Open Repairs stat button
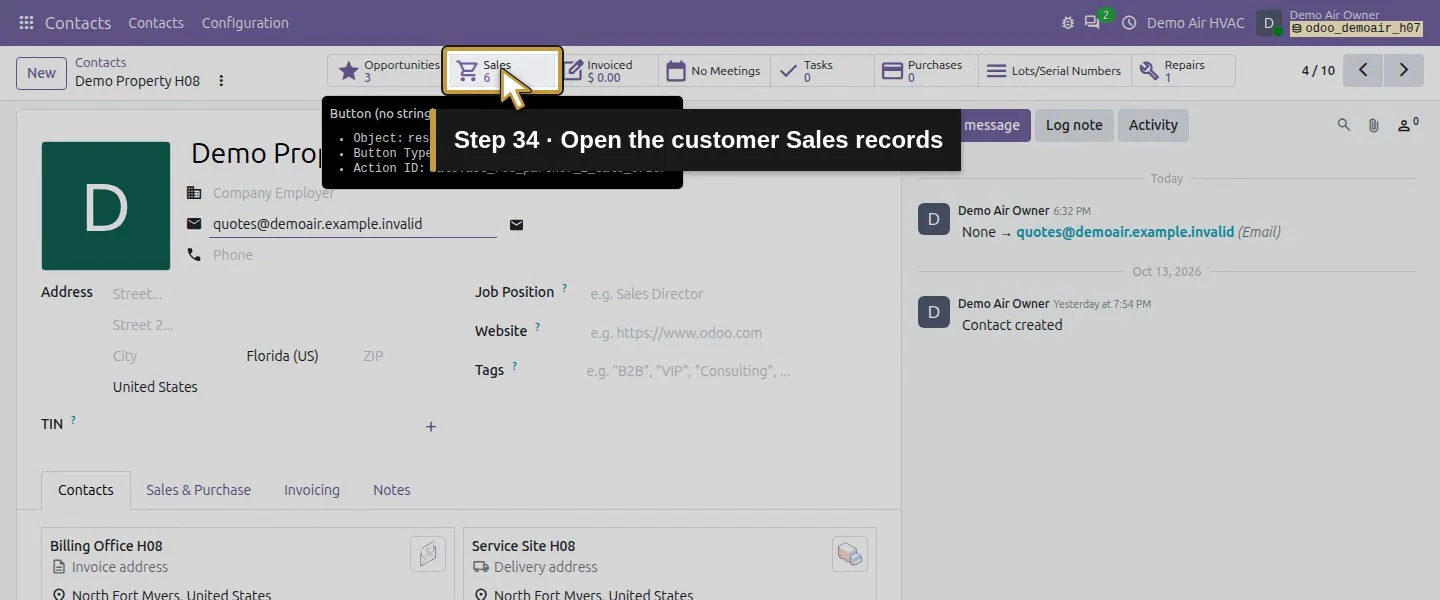The height and width of the screenshot is (600, 1440). click(1183, 71)
